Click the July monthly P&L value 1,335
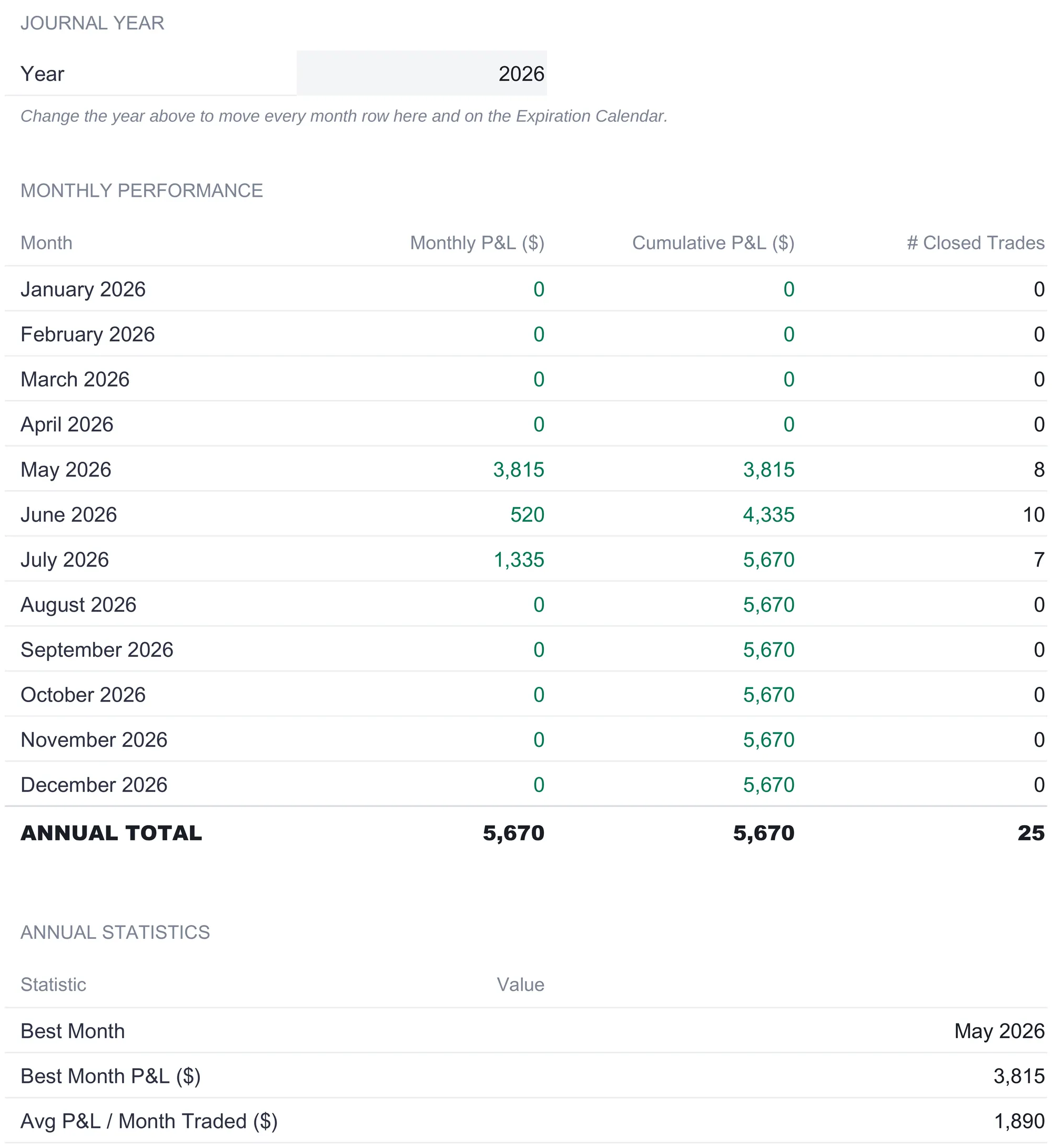Screen dimensions: 1052x1148 519,560
